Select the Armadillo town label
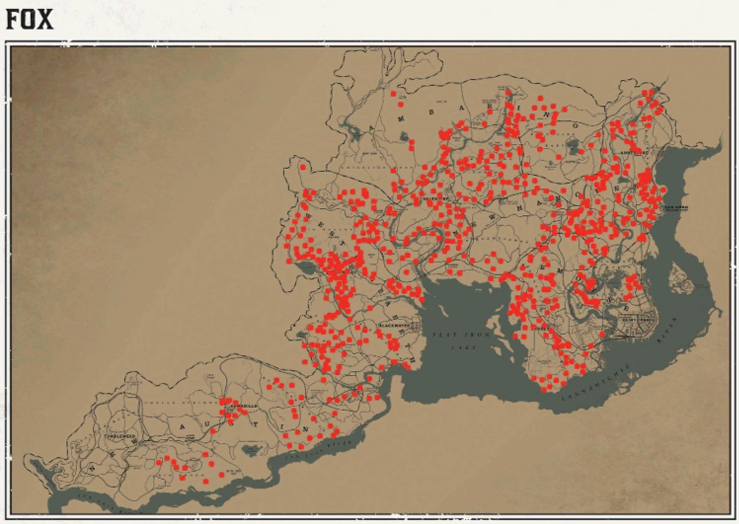739x524 pixels. (242, 406)
